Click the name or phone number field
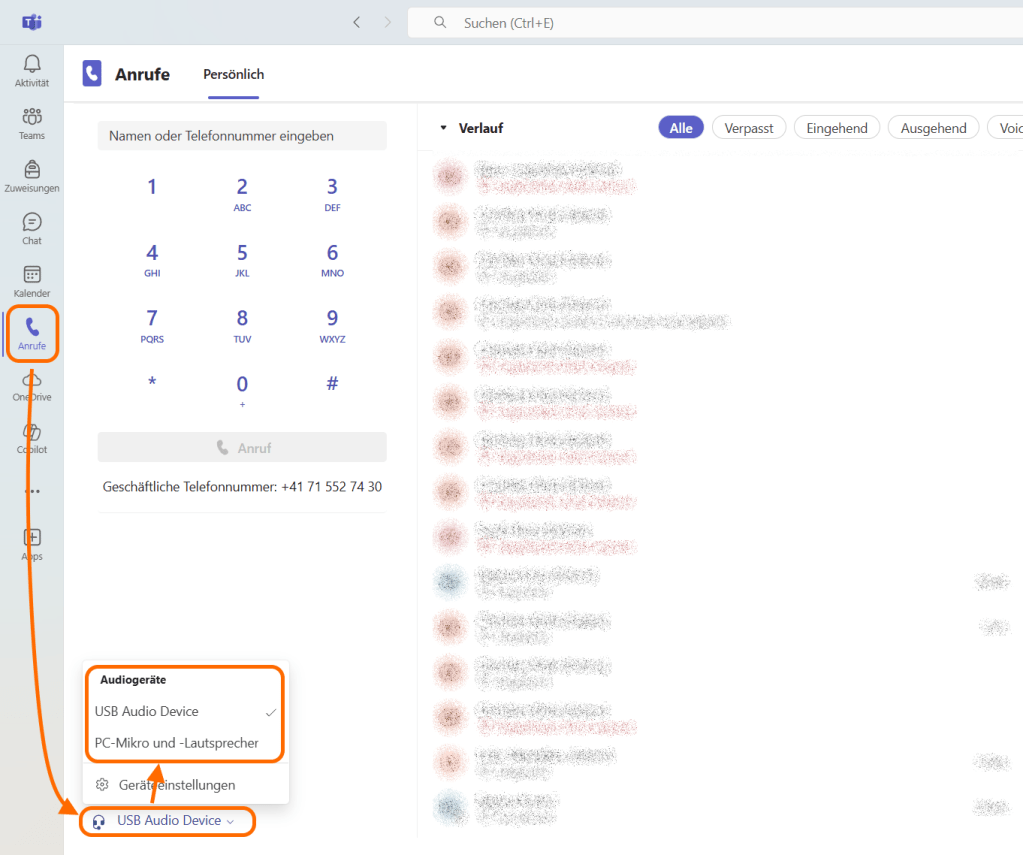 point(242,136)
